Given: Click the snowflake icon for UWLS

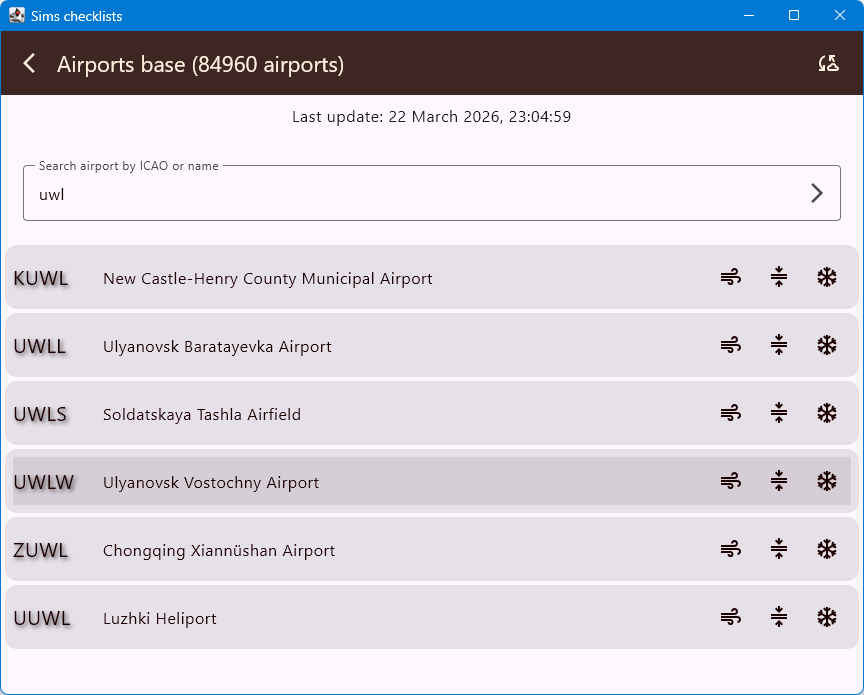Looking at the screenshot, I should 827,413.
